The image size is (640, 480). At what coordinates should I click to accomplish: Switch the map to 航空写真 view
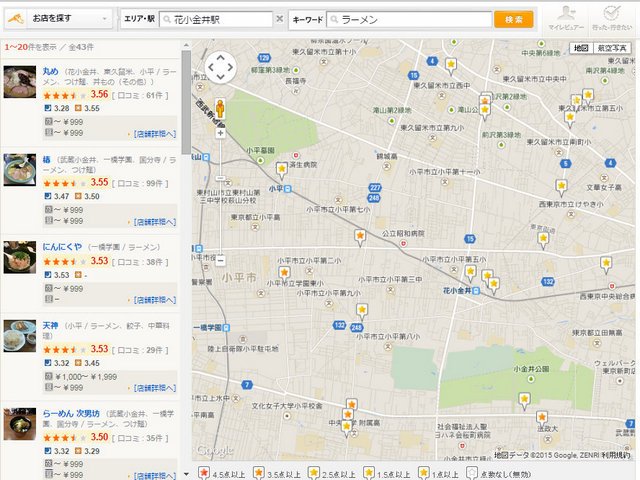[612, 48]
